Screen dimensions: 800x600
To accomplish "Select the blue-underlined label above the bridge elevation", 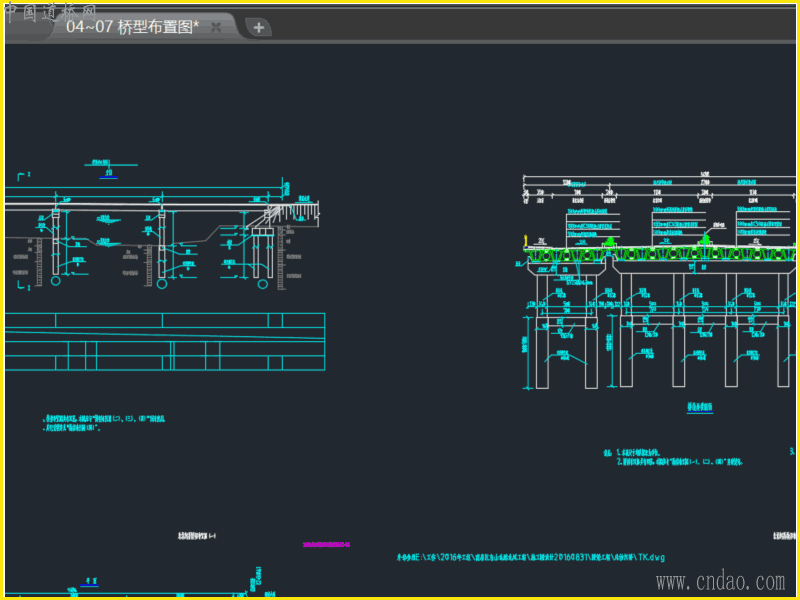I will click(106, 173).
